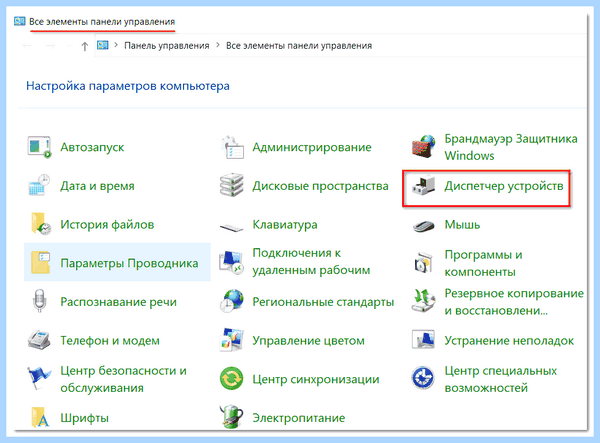
Task: Click the window title bar icon
Action: point(20,21)
